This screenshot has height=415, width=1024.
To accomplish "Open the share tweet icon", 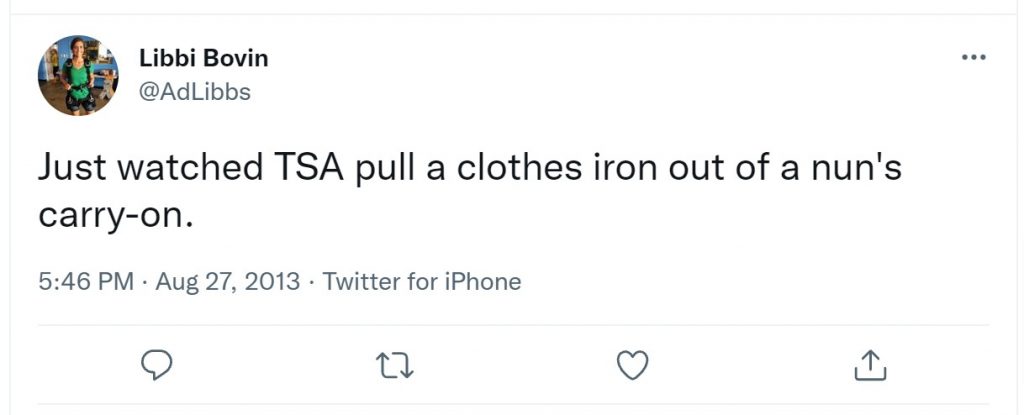I will [x=871, y=365].
